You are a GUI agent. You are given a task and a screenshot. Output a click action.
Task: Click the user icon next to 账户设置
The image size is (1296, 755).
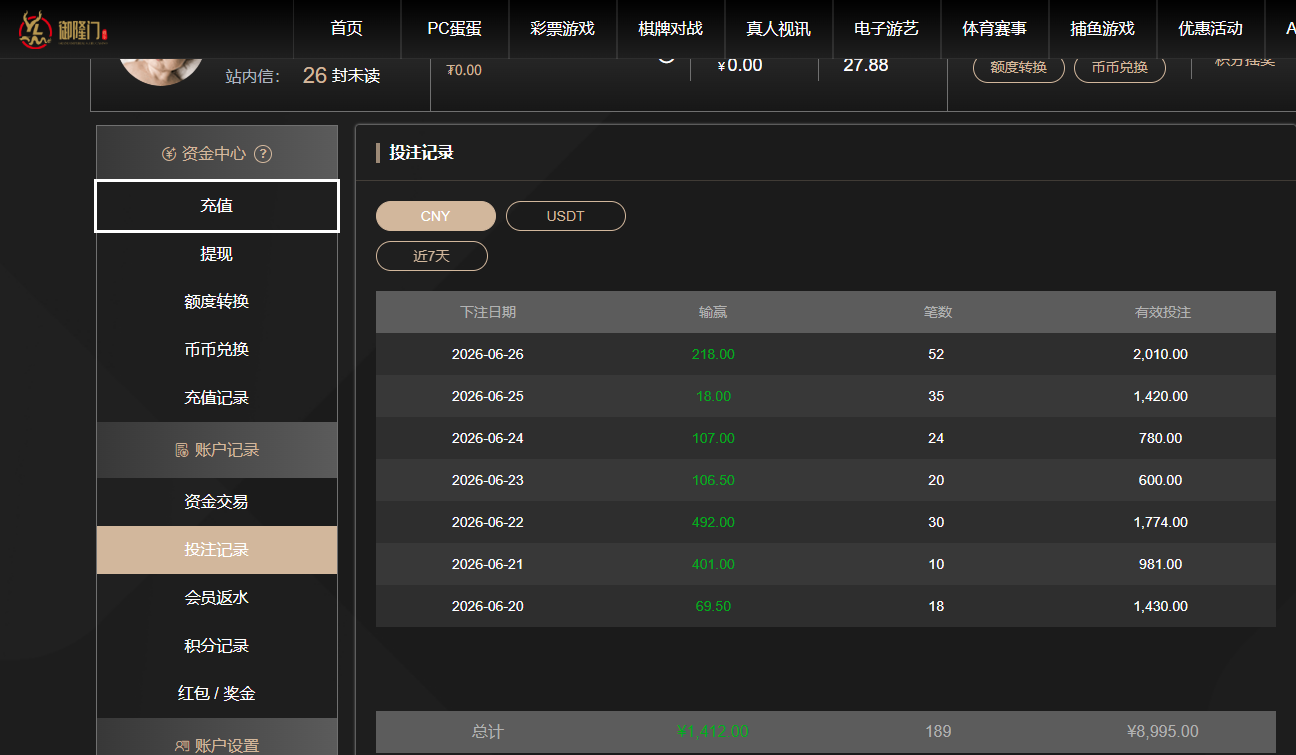181,746
